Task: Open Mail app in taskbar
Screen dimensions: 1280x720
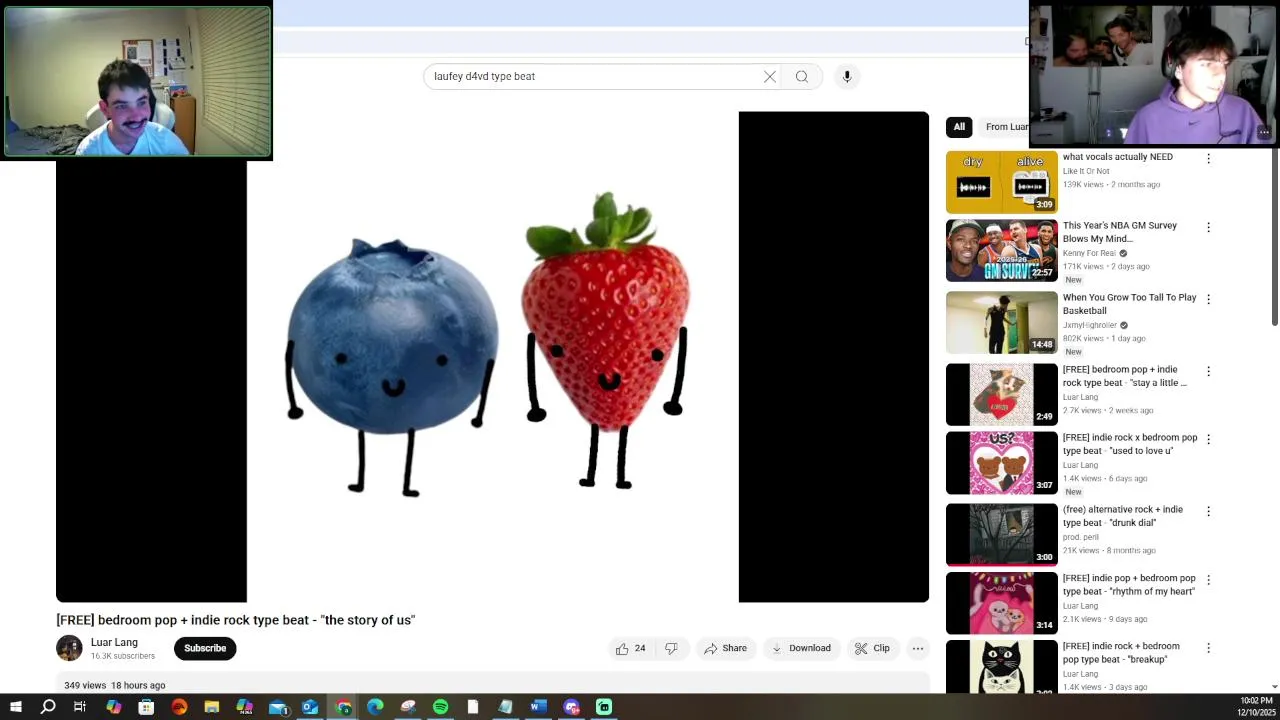Action: pyautogui.click(x=278, y=707)
